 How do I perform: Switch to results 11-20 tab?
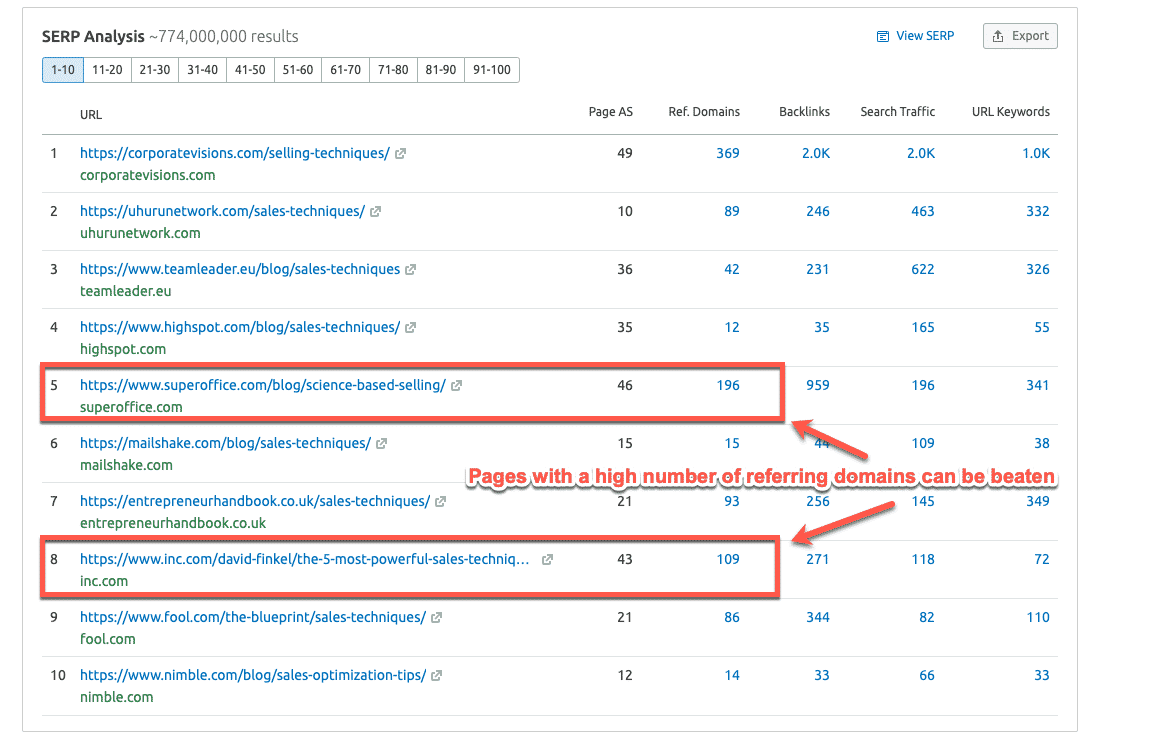coord(107,70)
